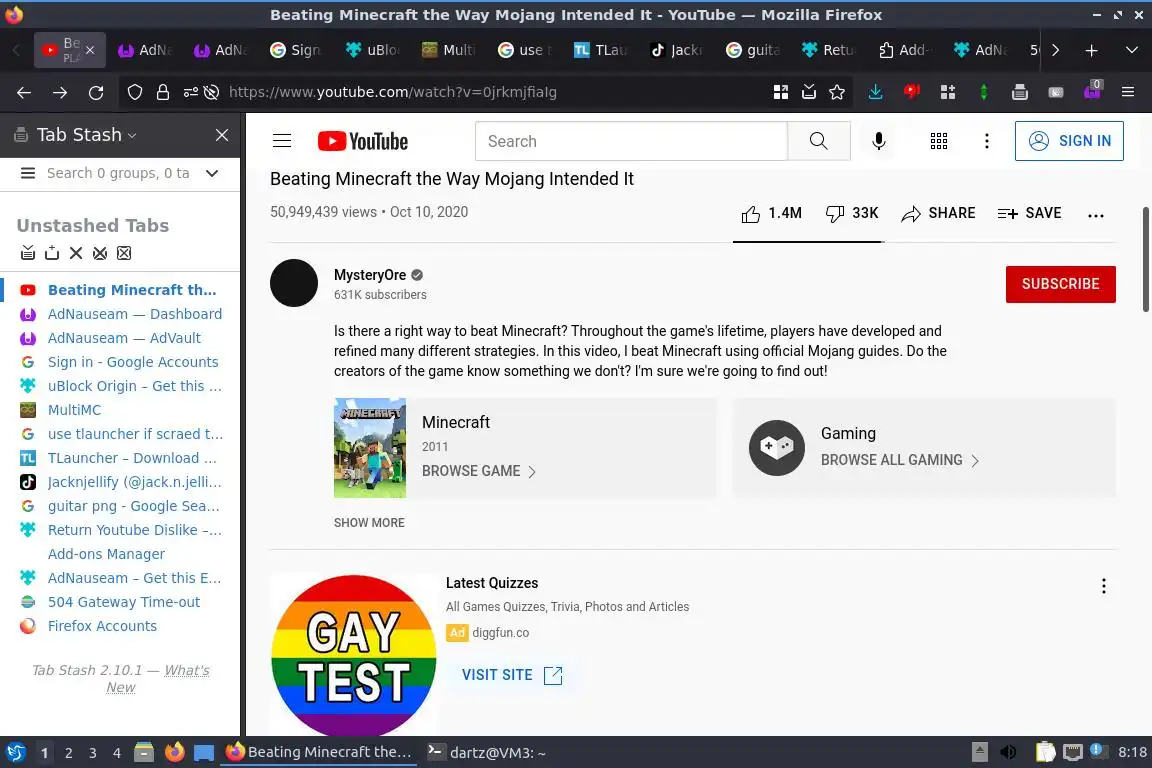
Task: Select 'AdNauseam — AdVault' in Unstashed Tabs
Action: (124, 338)
